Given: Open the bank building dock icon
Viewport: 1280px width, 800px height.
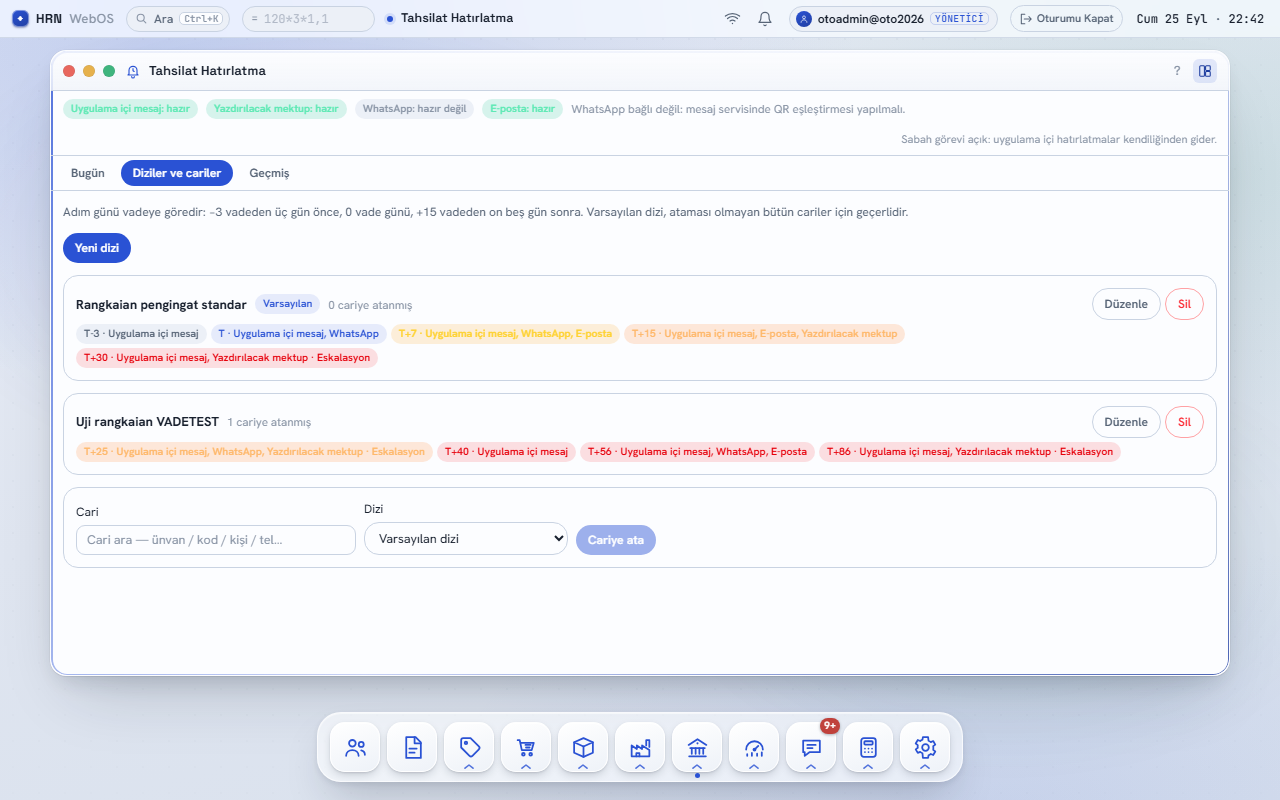Looking at the screenshot, I should coord(697,747).
